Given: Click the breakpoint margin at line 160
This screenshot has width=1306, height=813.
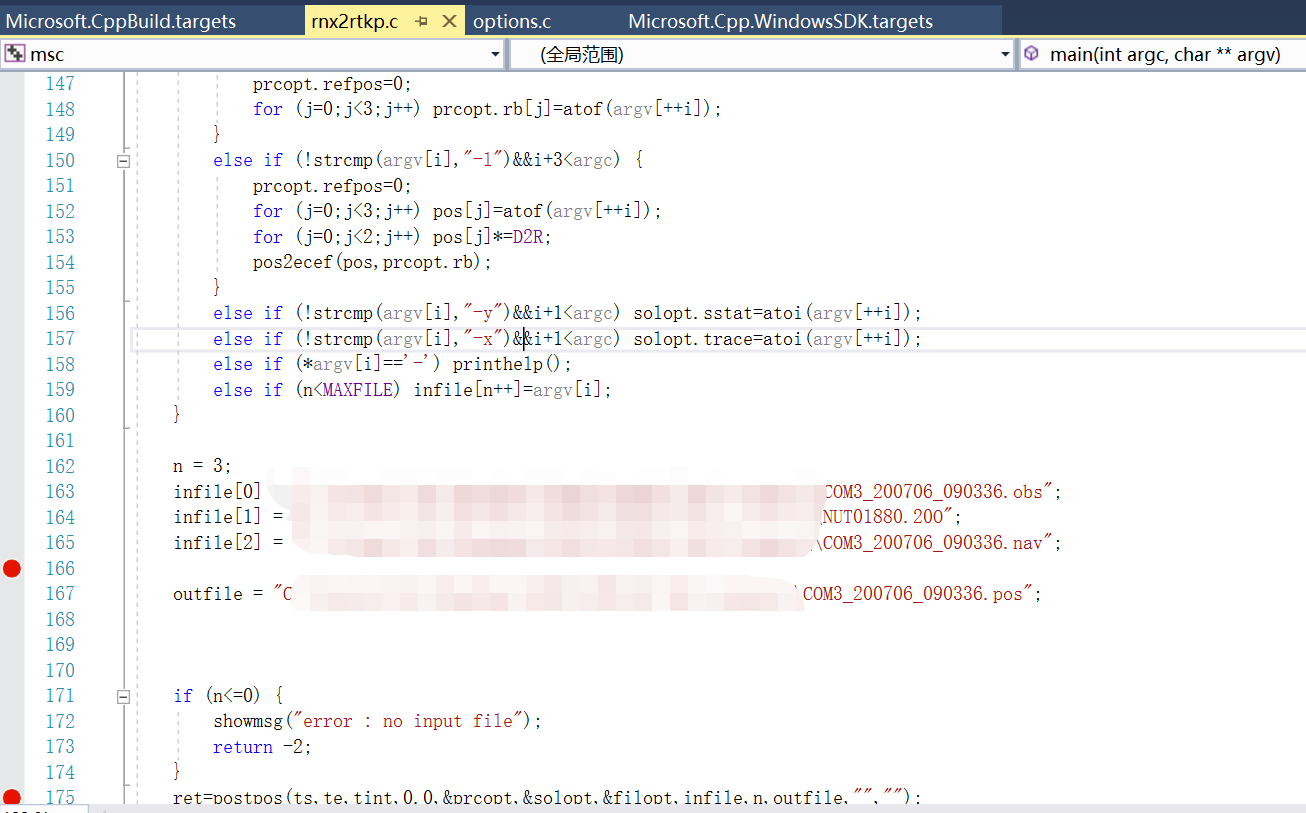Looking at the screenshot, I should pos(12,415).
